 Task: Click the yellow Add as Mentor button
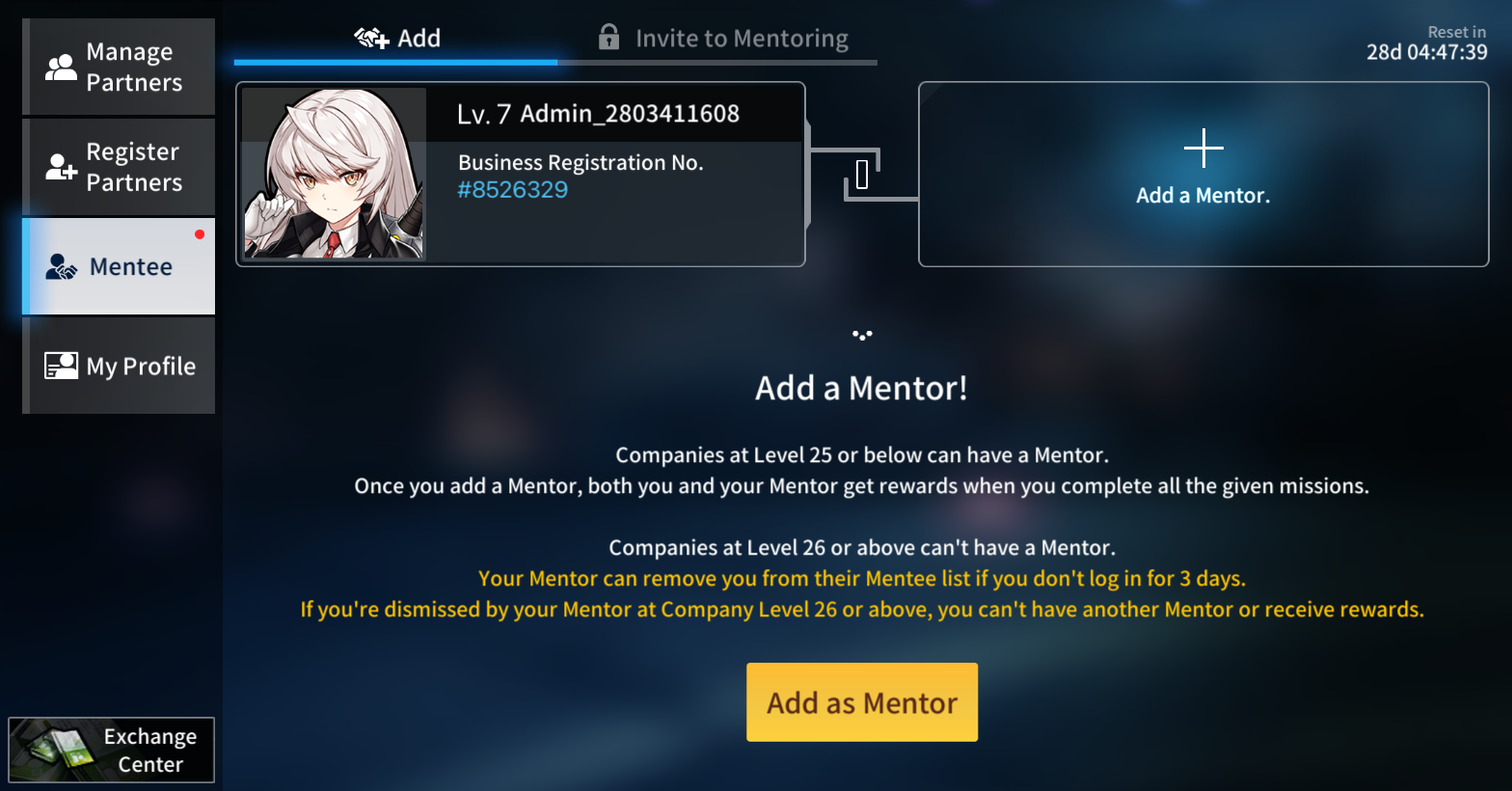tap(862, 702)
